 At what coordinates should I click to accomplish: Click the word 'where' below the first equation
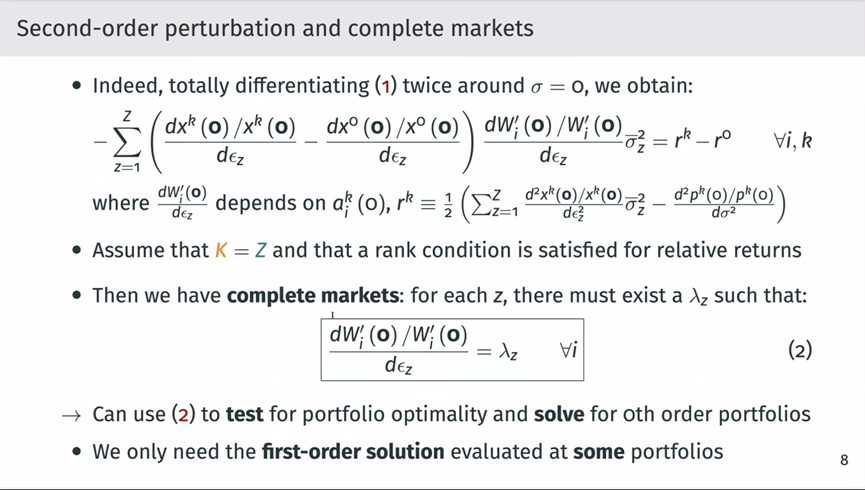120,203
